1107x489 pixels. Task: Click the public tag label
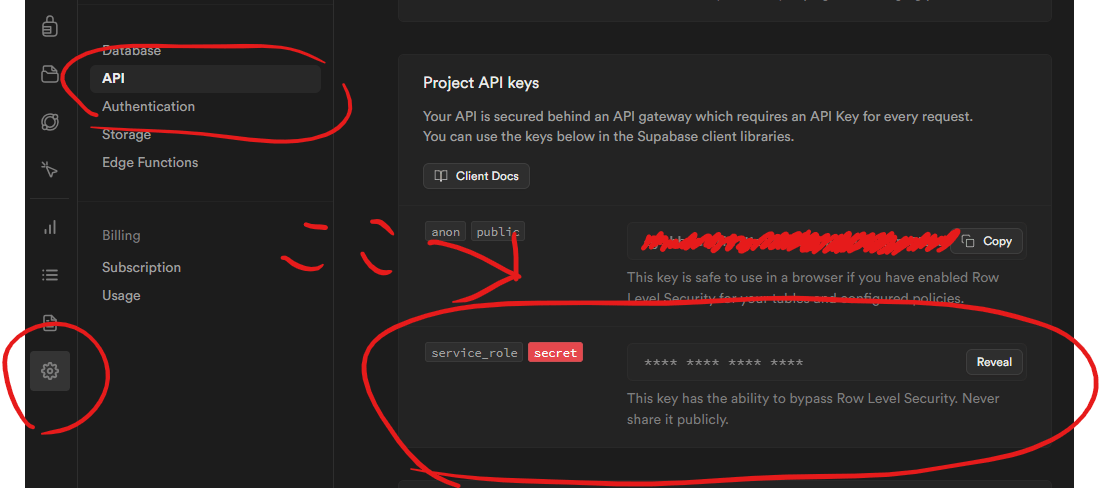(498, 231)
